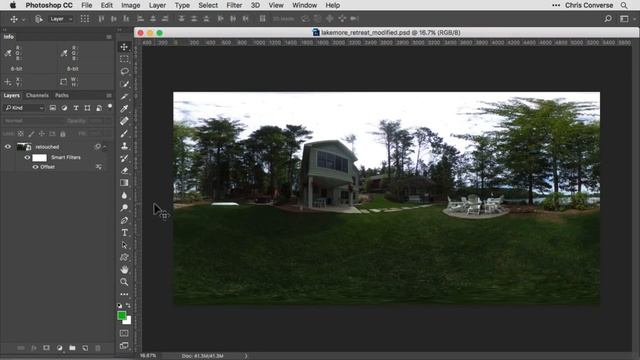
Task: Open the Select menu
Action: coord(208,5)
